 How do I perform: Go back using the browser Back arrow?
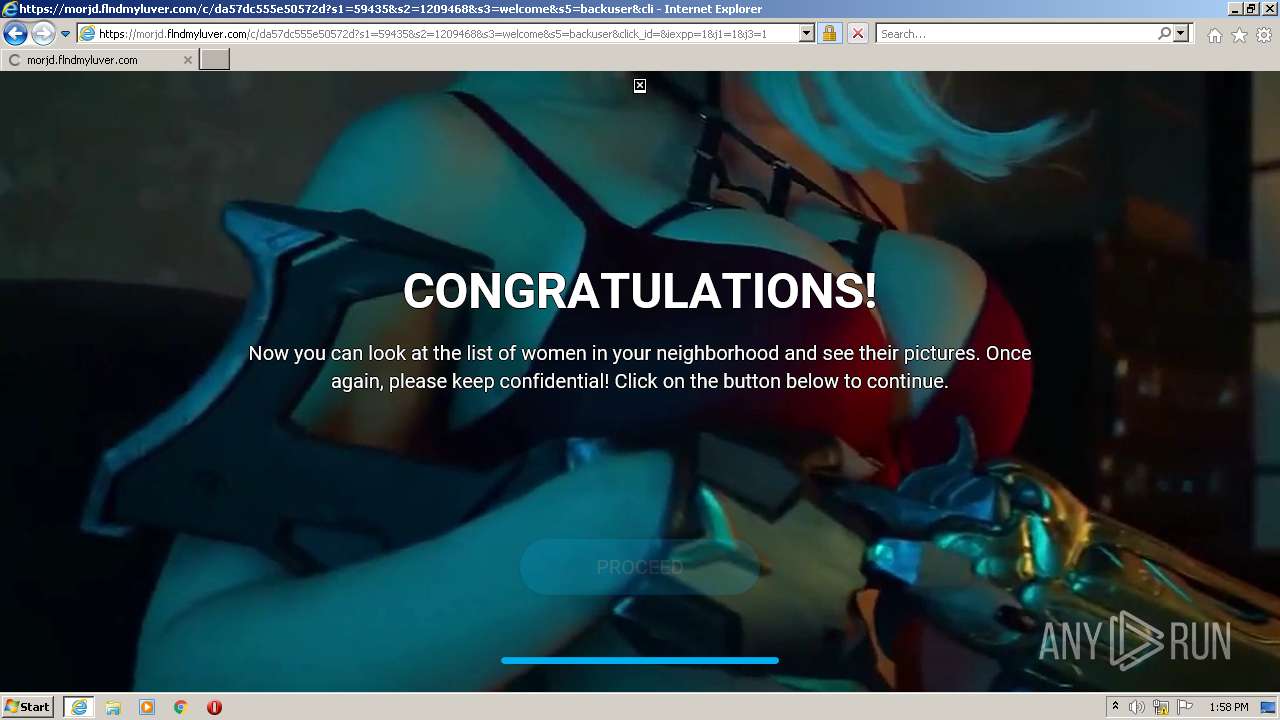(15, 33)
